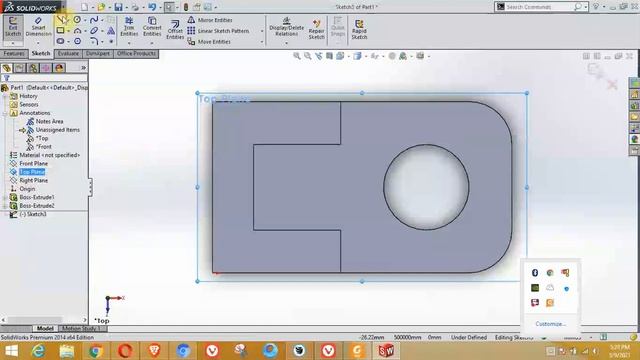
Task: Click the Zoom to Area icon
Action: pyautogui.click(x=307, y=56)
